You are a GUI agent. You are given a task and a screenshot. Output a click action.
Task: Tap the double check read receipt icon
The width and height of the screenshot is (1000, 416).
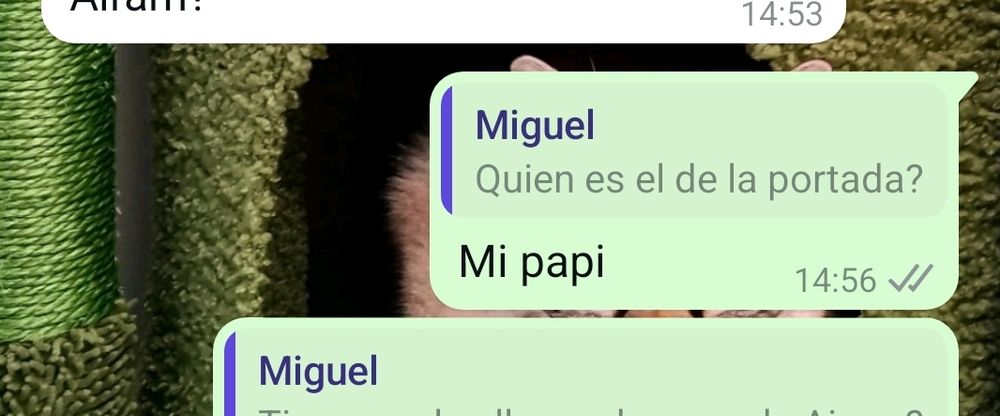(x=911, y=278)
